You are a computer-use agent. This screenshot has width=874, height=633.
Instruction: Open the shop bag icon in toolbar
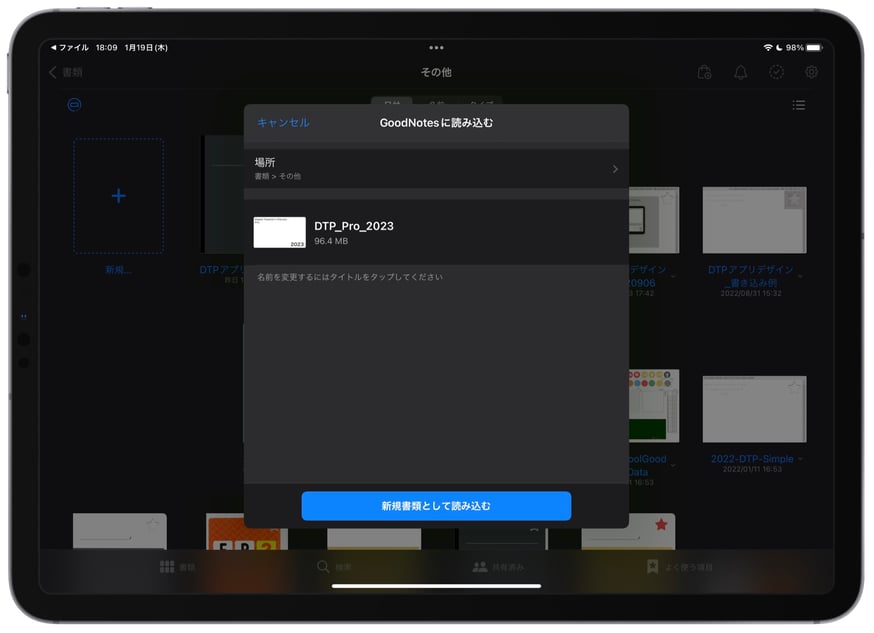click(705, 72)
